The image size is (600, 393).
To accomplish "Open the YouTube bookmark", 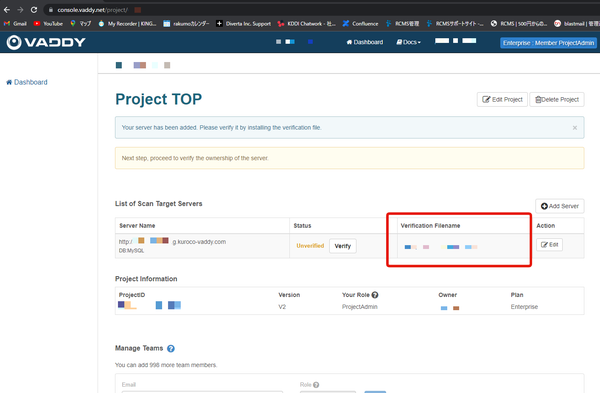I will coord(48,24).
